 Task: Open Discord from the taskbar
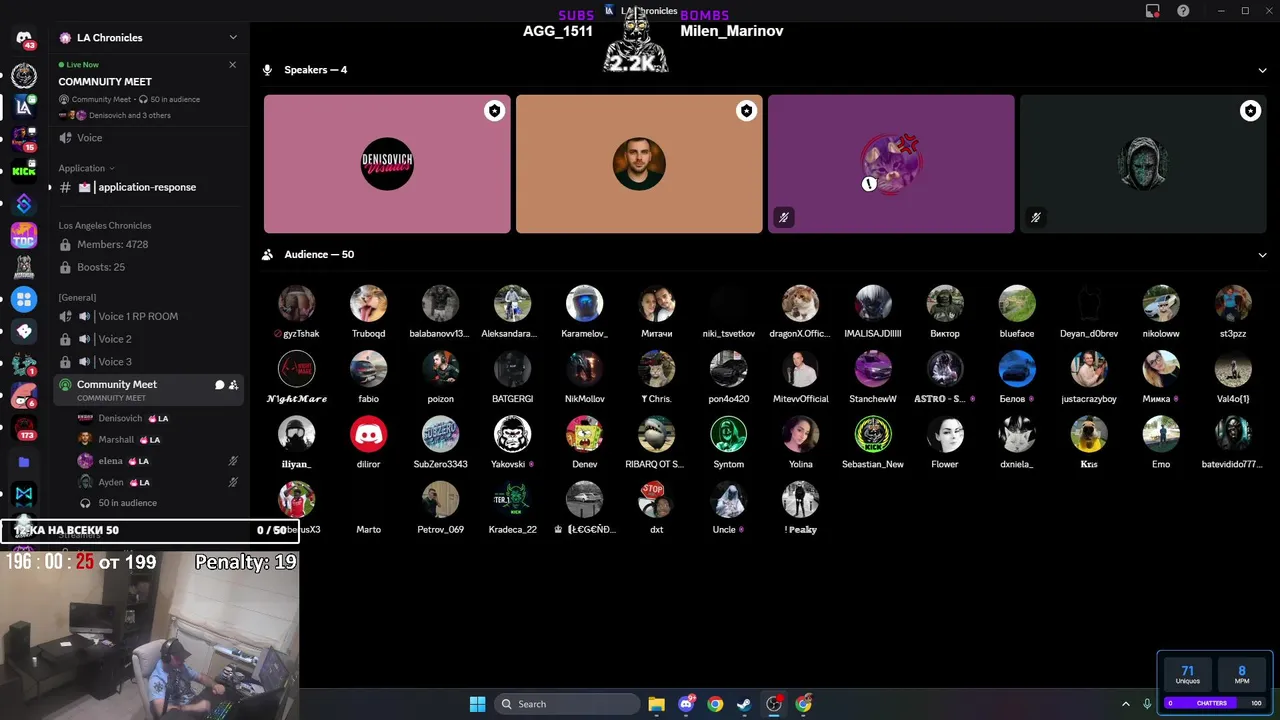[686, 704]
